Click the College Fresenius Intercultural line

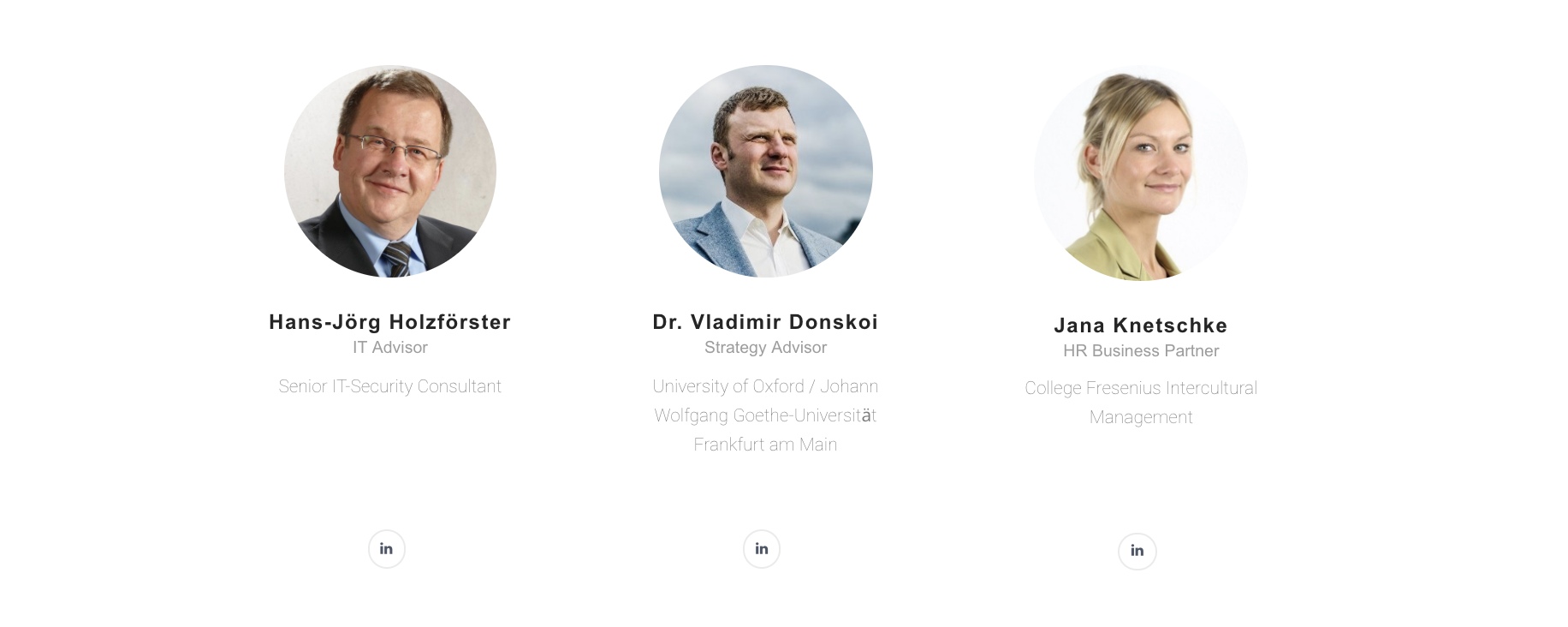point(1140,388)
